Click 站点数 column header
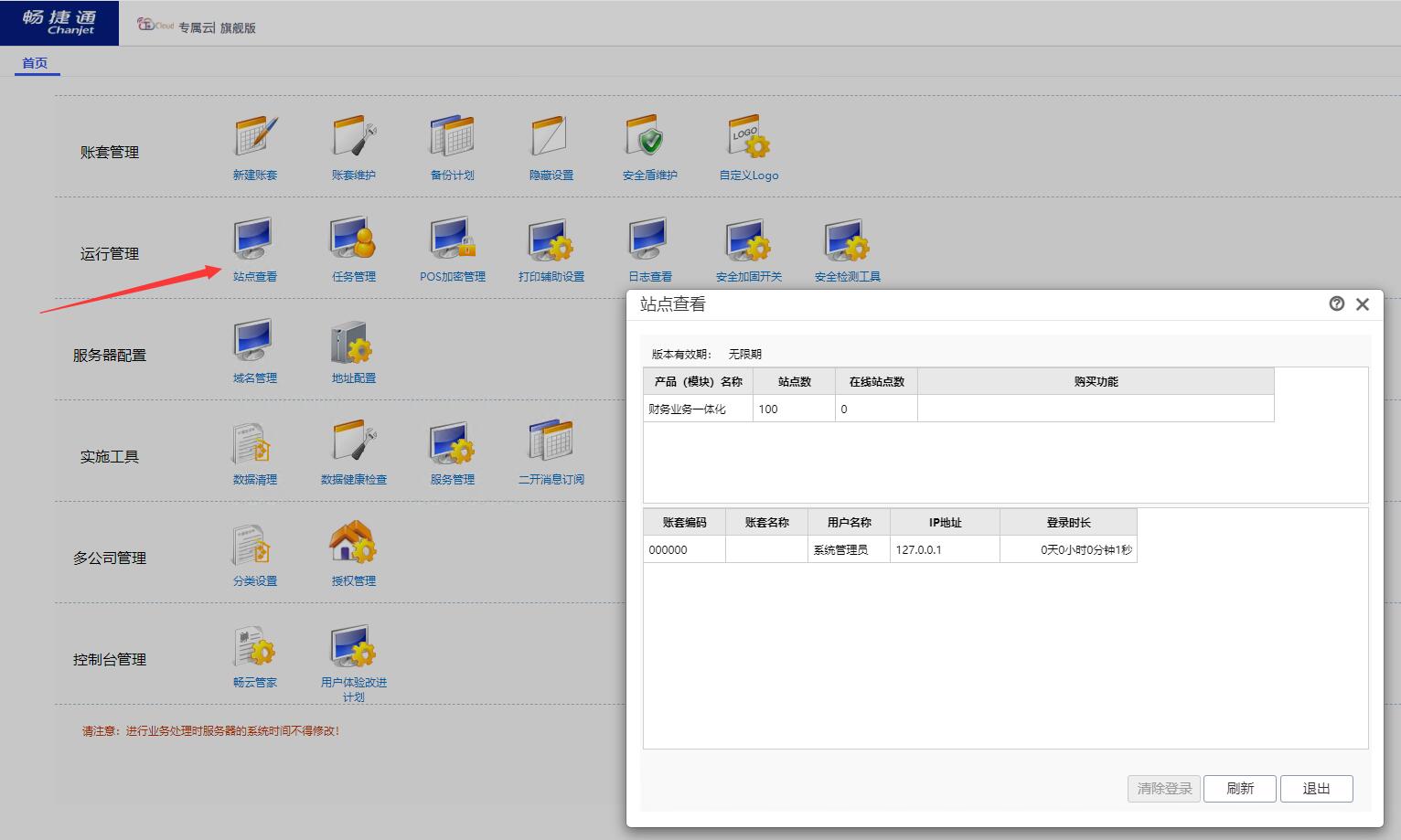 click(x=795, y=381)
